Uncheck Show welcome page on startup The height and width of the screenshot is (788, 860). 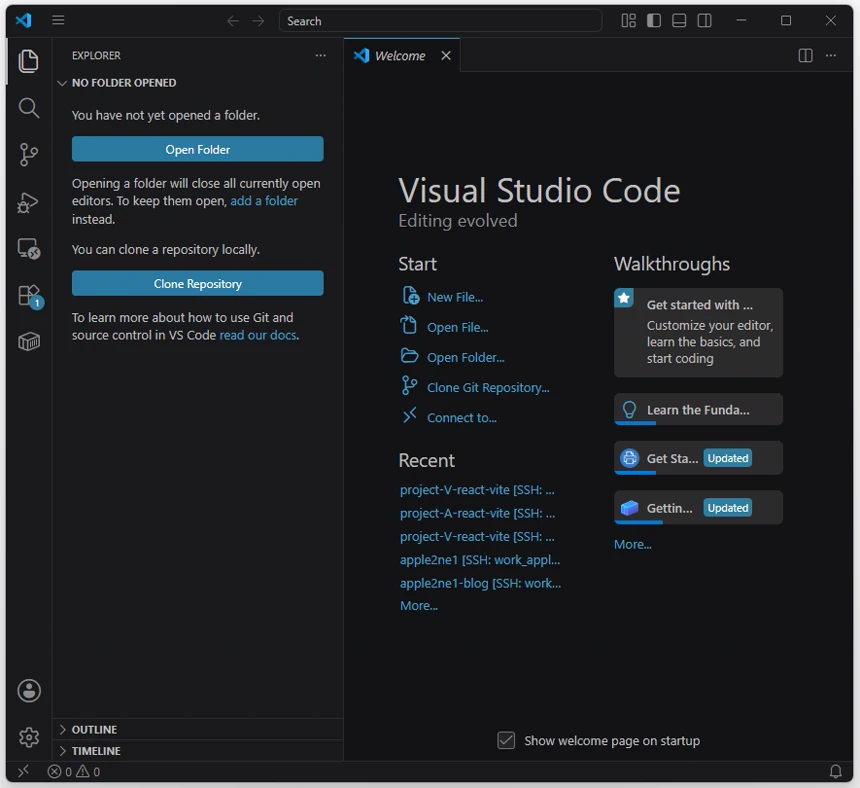point(506,741)
